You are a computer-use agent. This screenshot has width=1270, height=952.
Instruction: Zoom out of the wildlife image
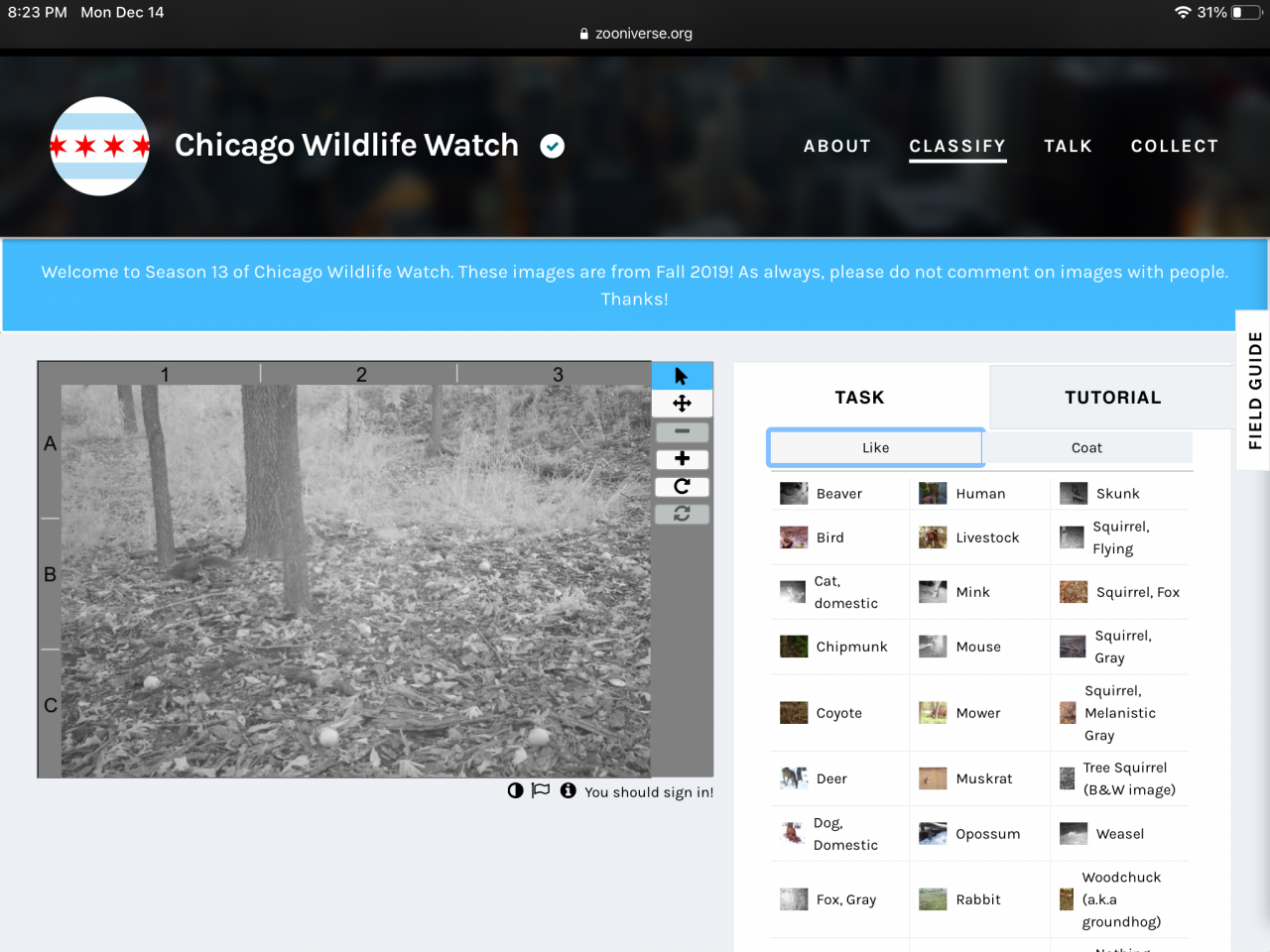point(682,431)
